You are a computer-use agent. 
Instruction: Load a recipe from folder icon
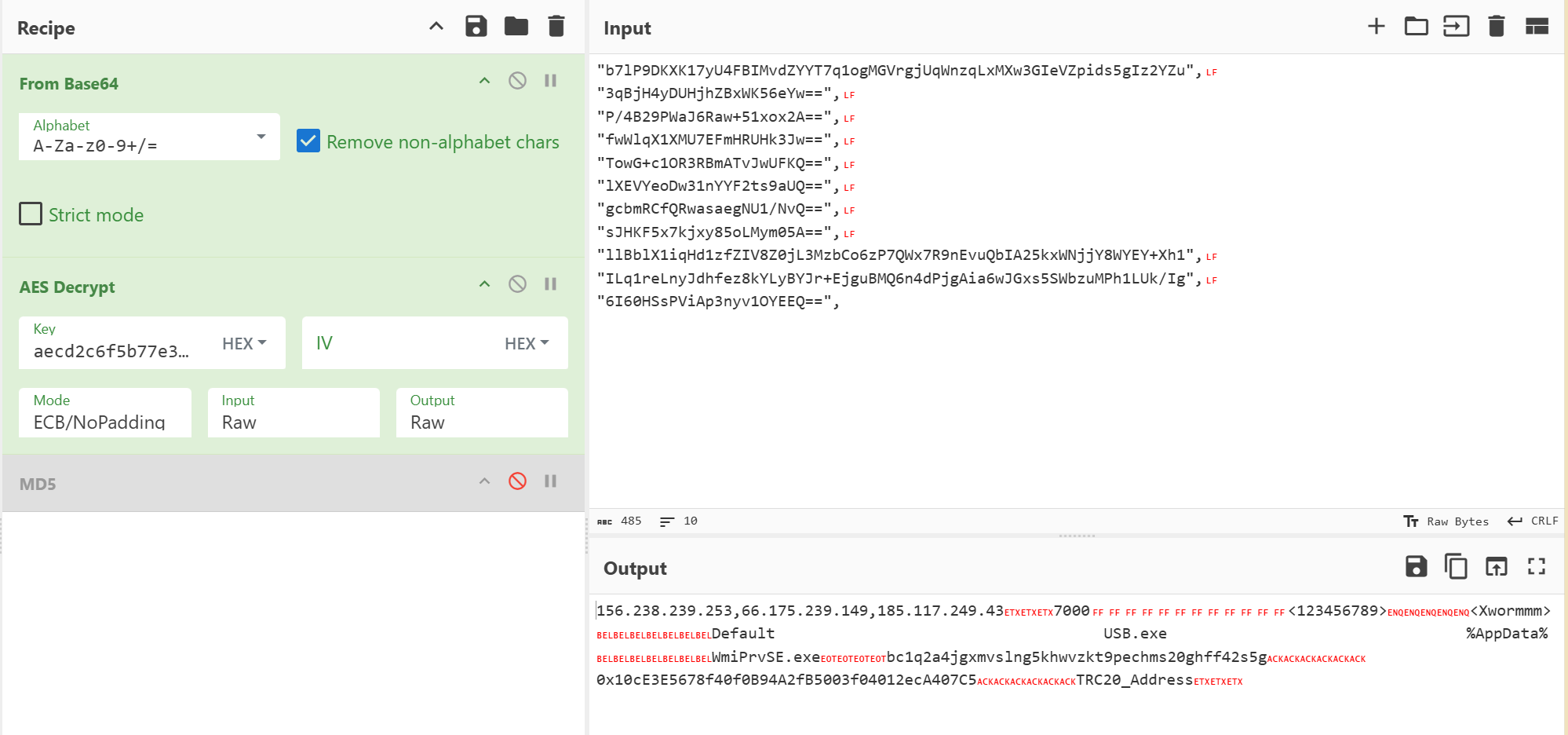[x=516, y=26]
